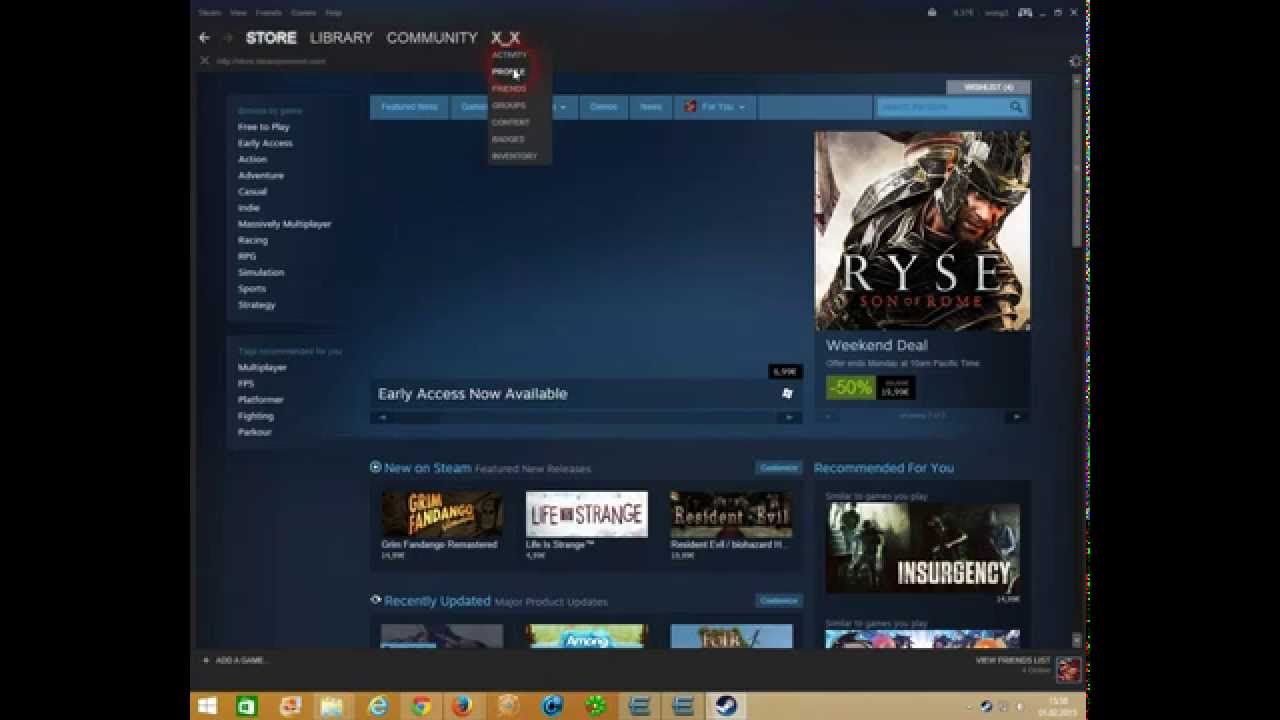Screen dimensions: 1280x720
Task: Select GROUPS in user dropdown
Action: (x=509, y=105)
